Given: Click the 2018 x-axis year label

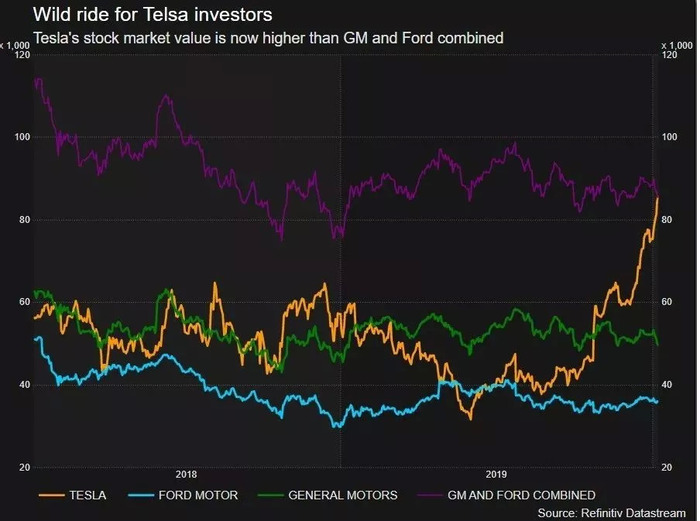Looking at the screenshot, I should pos(186,474).
